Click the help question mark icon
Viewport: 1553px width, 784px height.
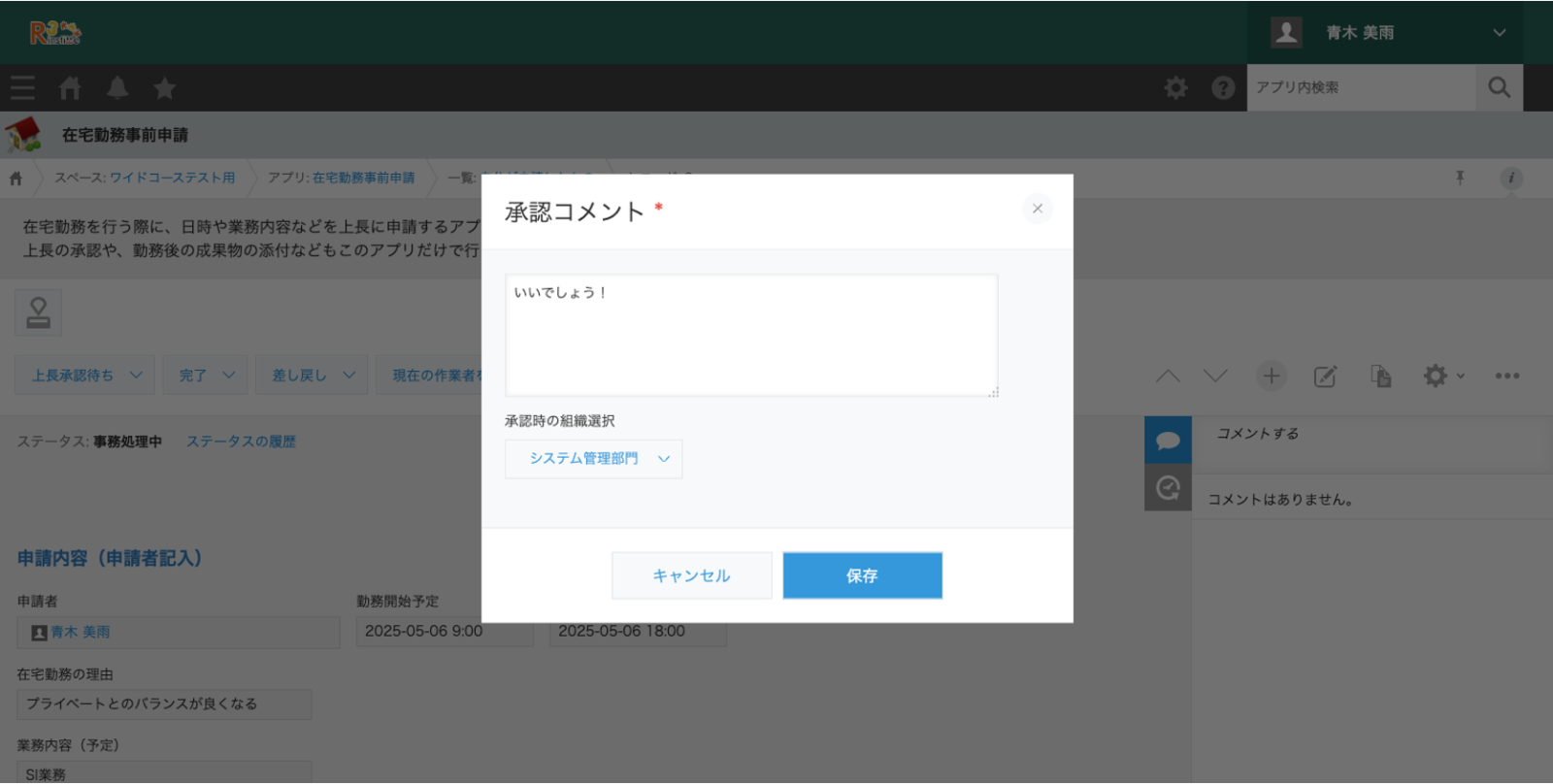point(1223,88)
